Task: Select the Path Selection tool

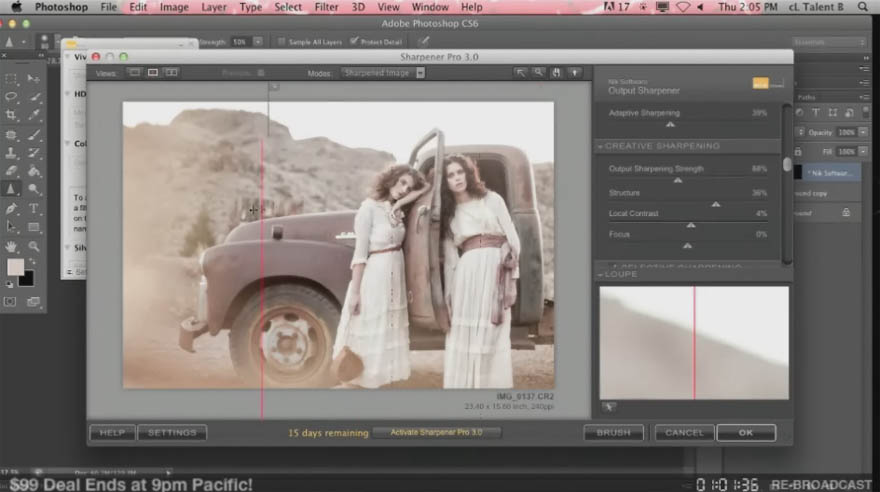Action: pyautogui.click(x=11, y=227)
